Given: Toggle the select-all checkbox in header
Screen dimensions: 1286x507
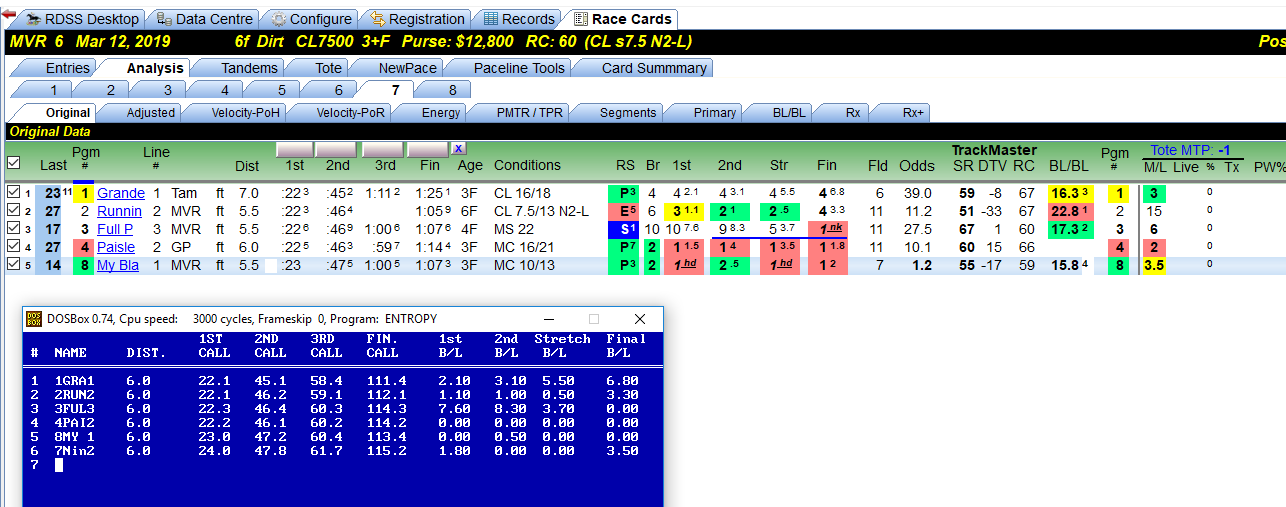Looking at the screenshot, I should click(13, 163).
